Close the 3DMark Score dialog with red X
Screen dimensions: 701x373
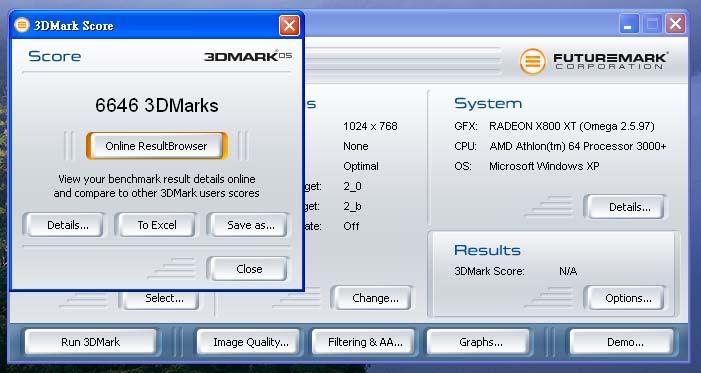tap(289, 25)
